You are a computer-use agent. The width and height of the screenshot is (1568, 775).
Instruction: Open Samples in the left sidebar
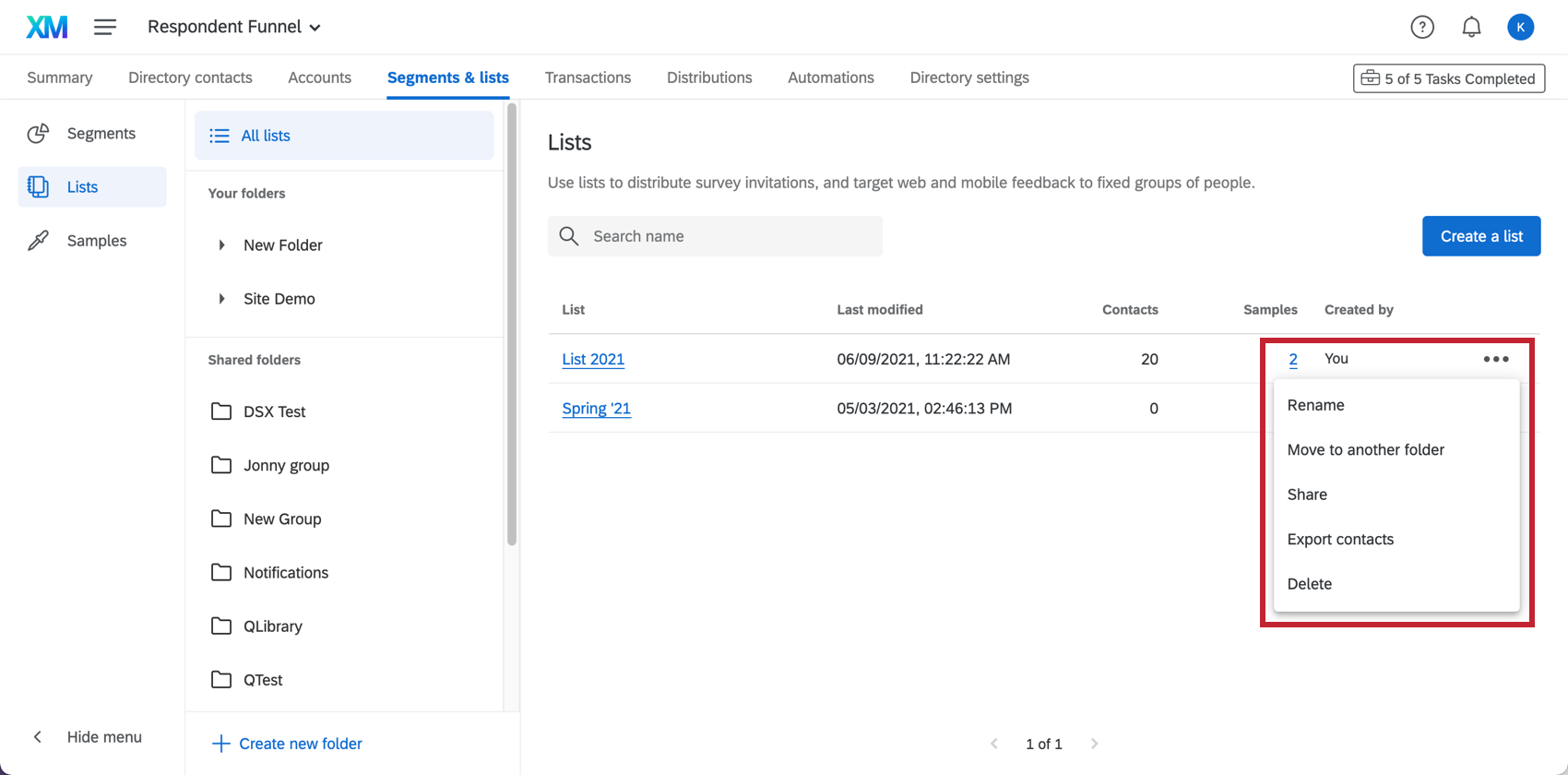tap(96, 241)
